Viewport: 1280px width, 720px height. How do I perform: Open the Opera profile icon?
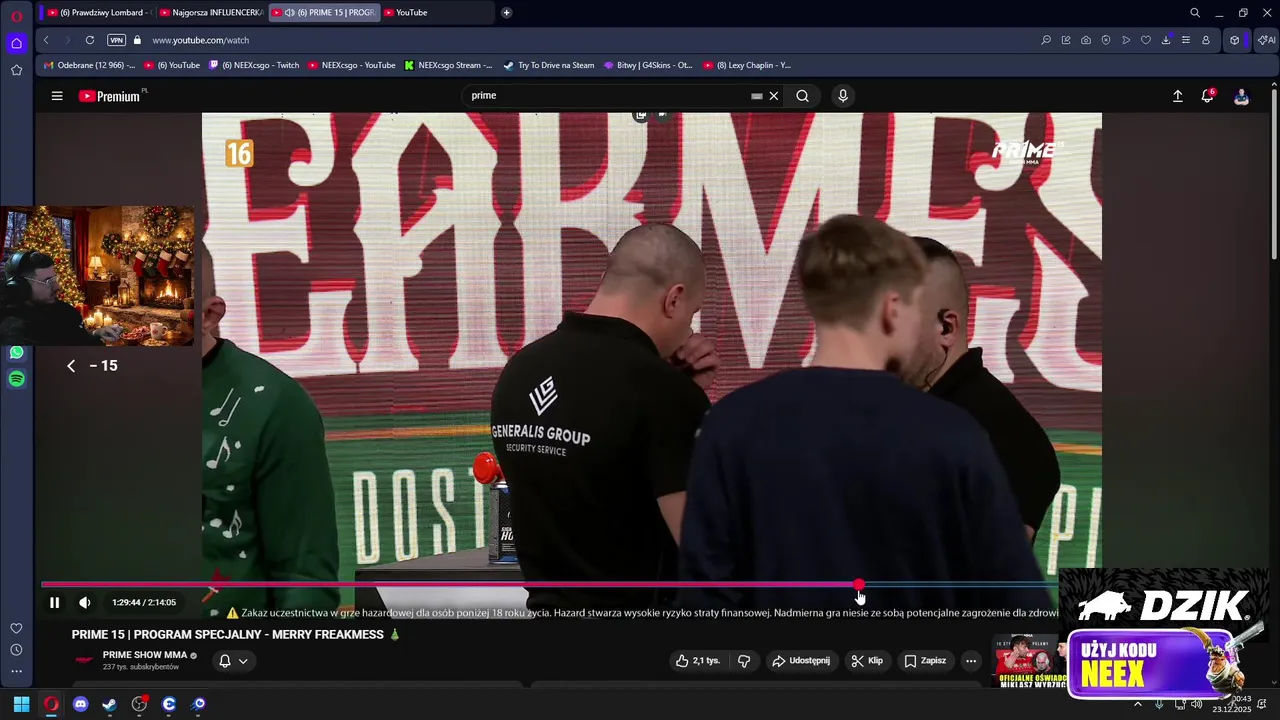pos(1206,40)
